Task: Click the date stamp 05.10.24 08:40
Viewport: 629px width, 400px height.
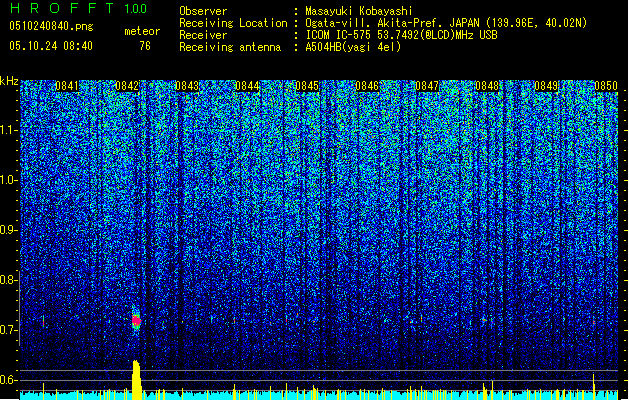Action: point(51,46)
